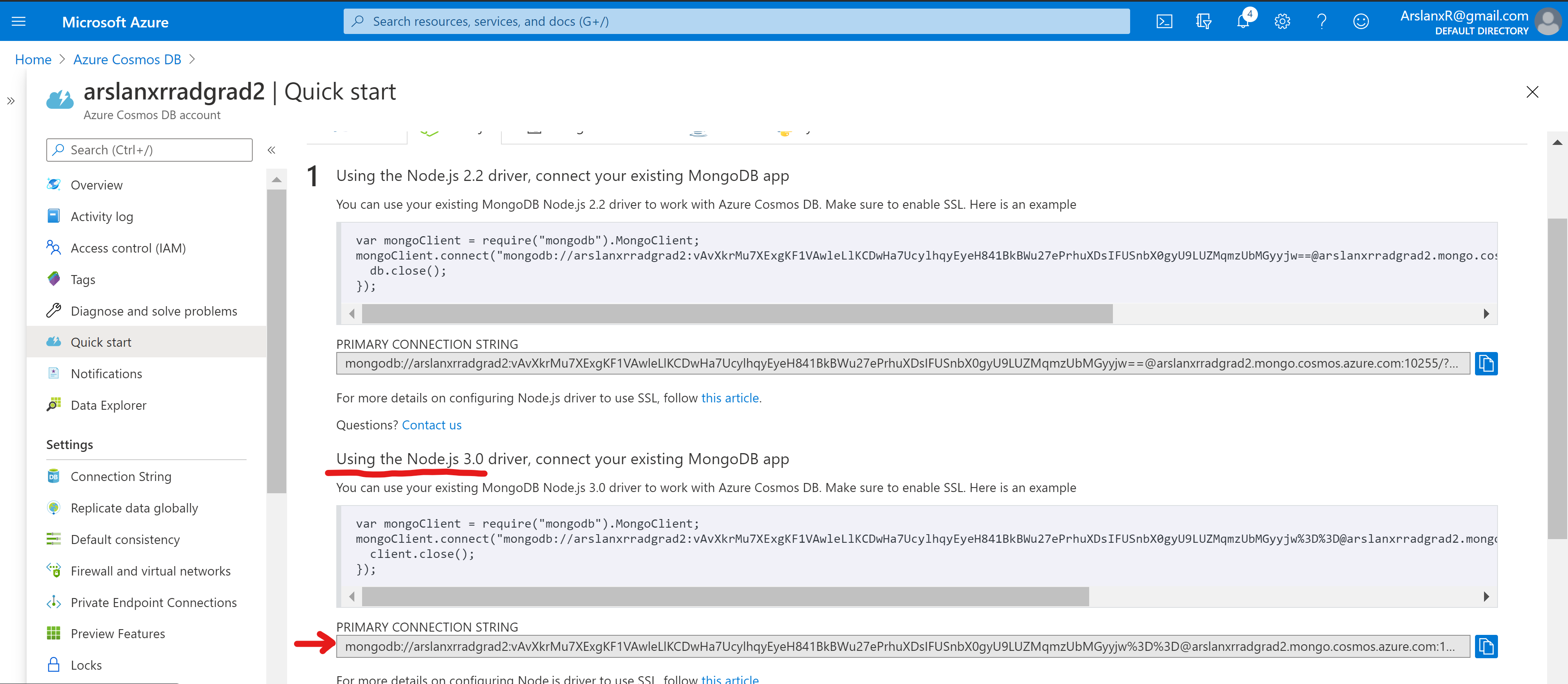This screenshot has height=684, width=1568.
Task: Click the Data Explorer icon
Action: tap(54, 404)
